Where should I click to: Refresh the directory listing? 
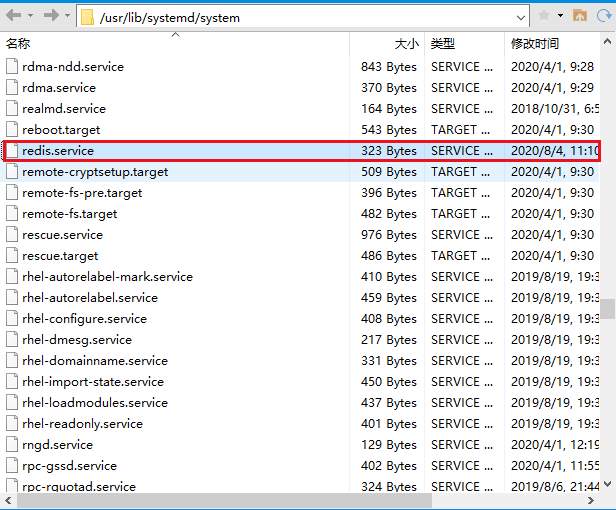(x=604, y=16)
